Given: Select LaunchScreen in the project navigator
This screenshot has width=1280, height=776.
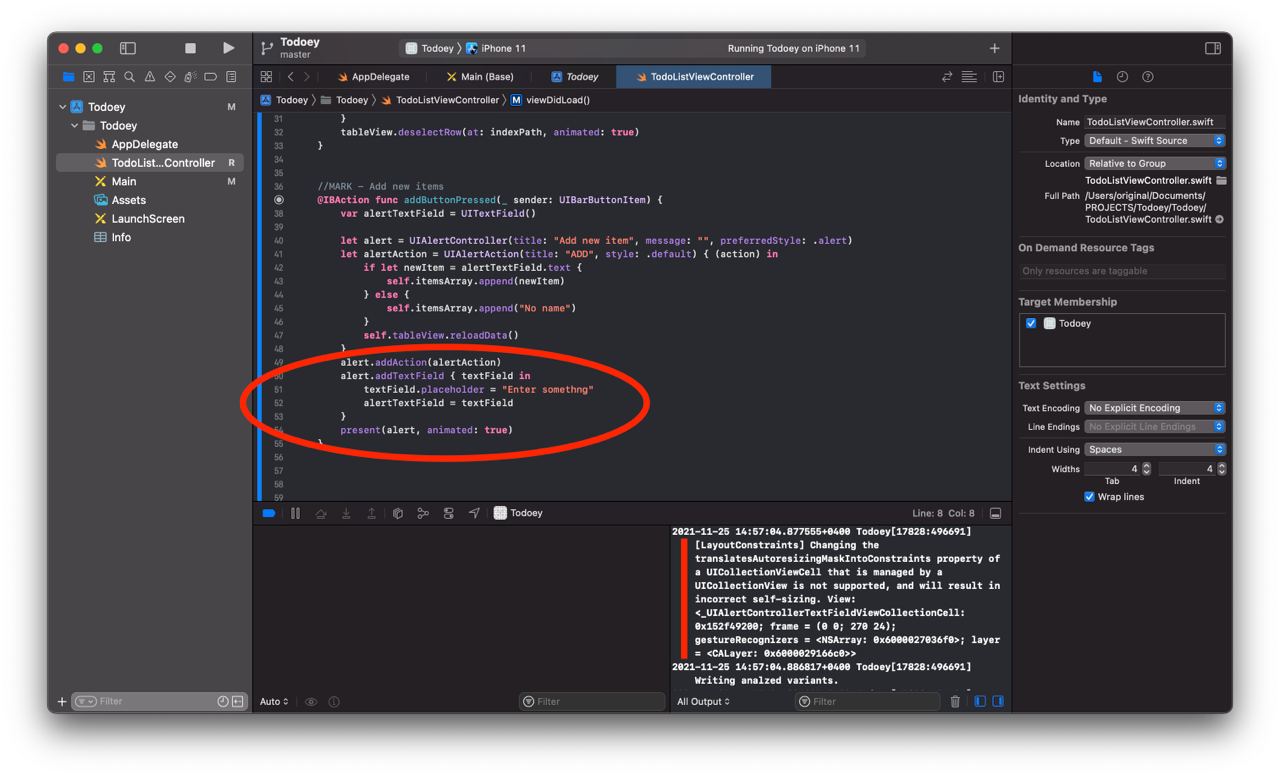Looking at the screenshot, I should 148,219.
